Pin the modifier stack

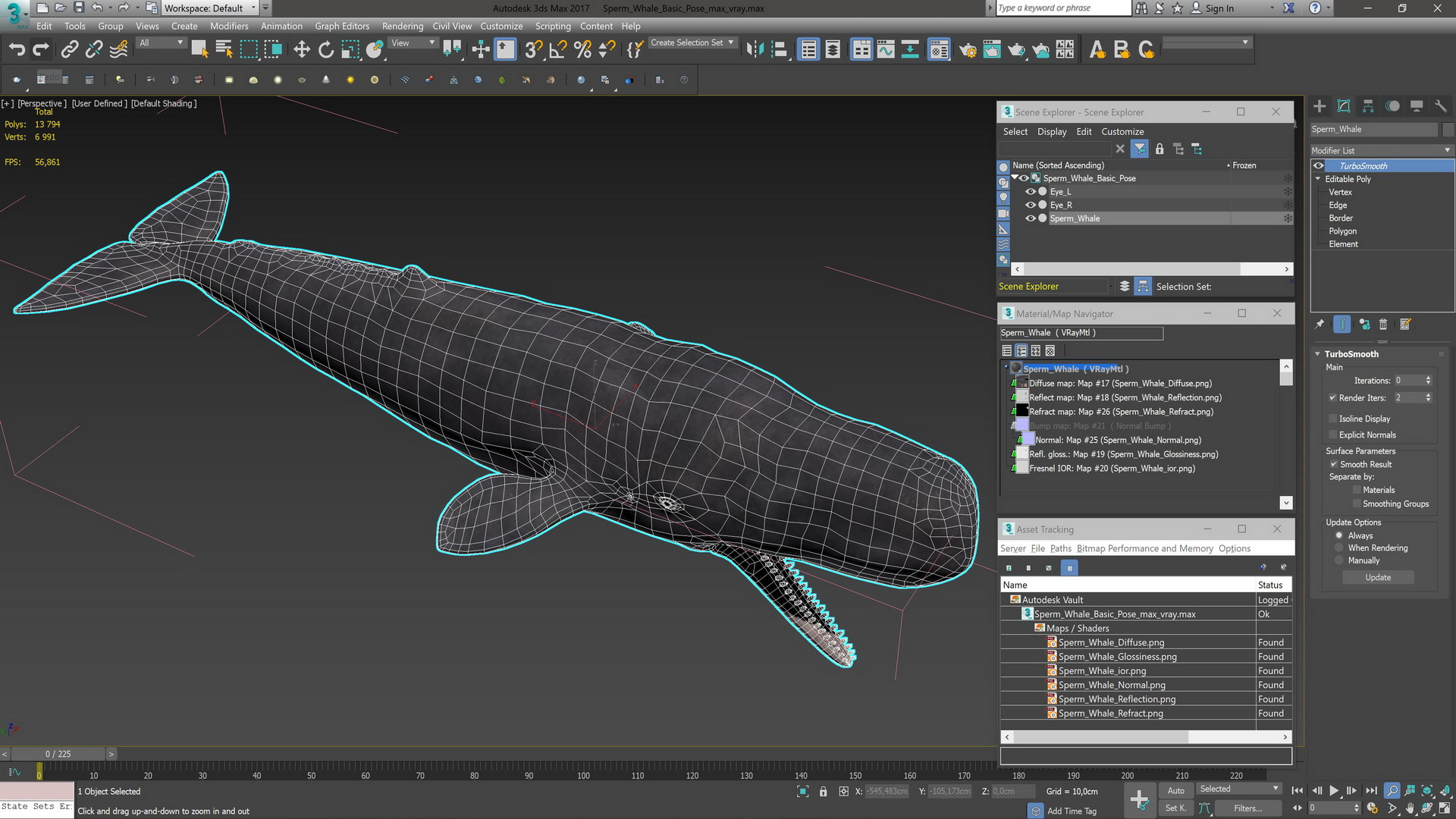point(1319,325)
